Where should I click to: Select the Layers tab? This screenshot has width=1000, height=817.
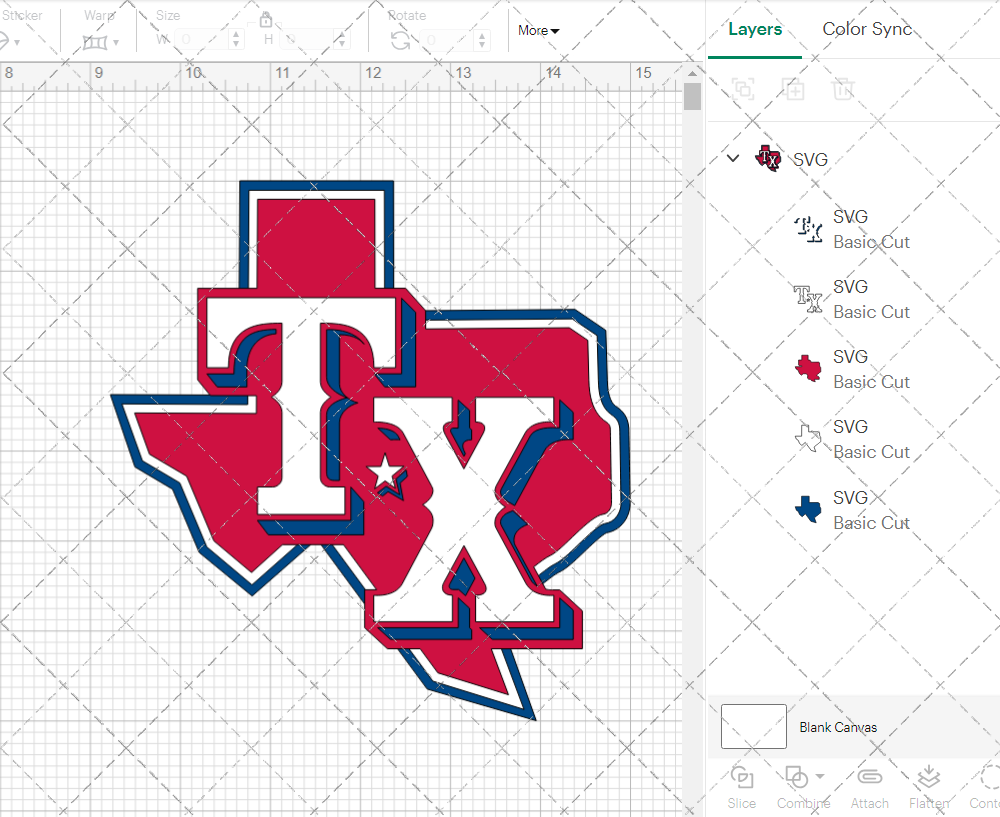[755, 29]
